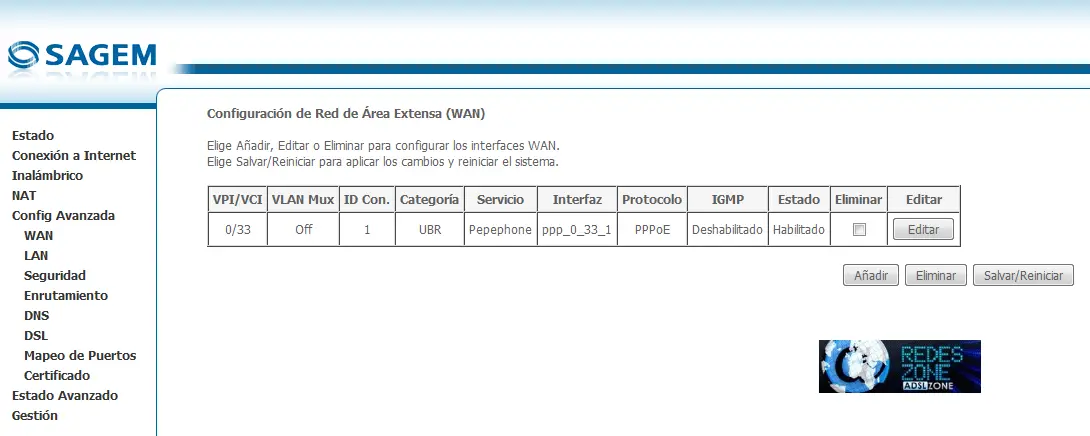Click the Servicio column header
This screenshot has width=1090, height=436.
tap(501, 200)
